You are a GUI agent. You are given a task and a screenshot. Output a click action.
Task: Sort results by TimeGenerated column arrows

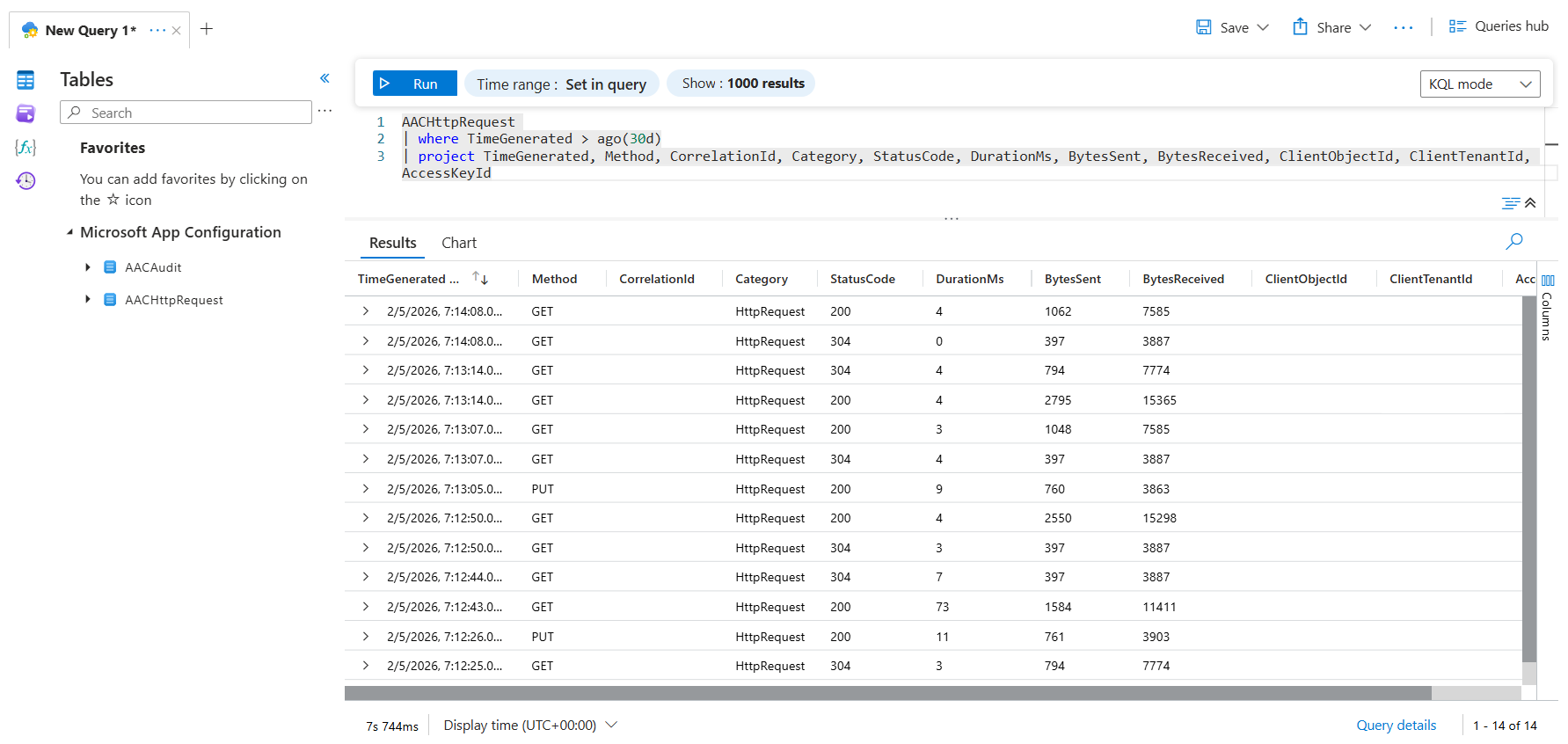[x=480, y=278]
